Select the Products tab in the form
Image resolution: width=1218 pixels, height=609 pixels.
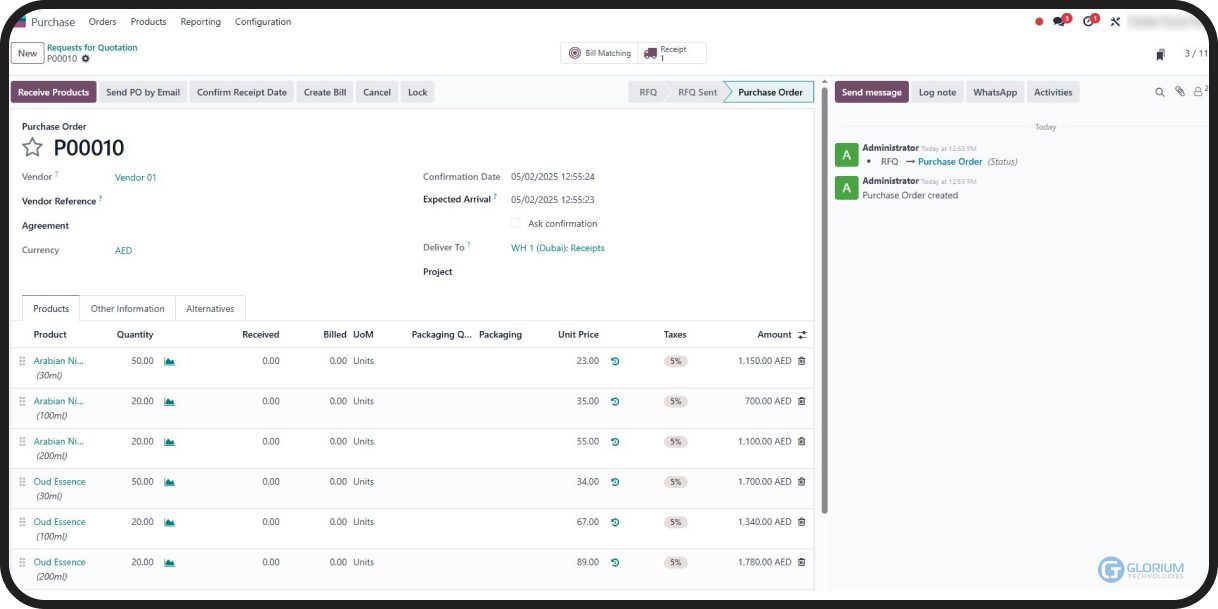coord(51,309)
